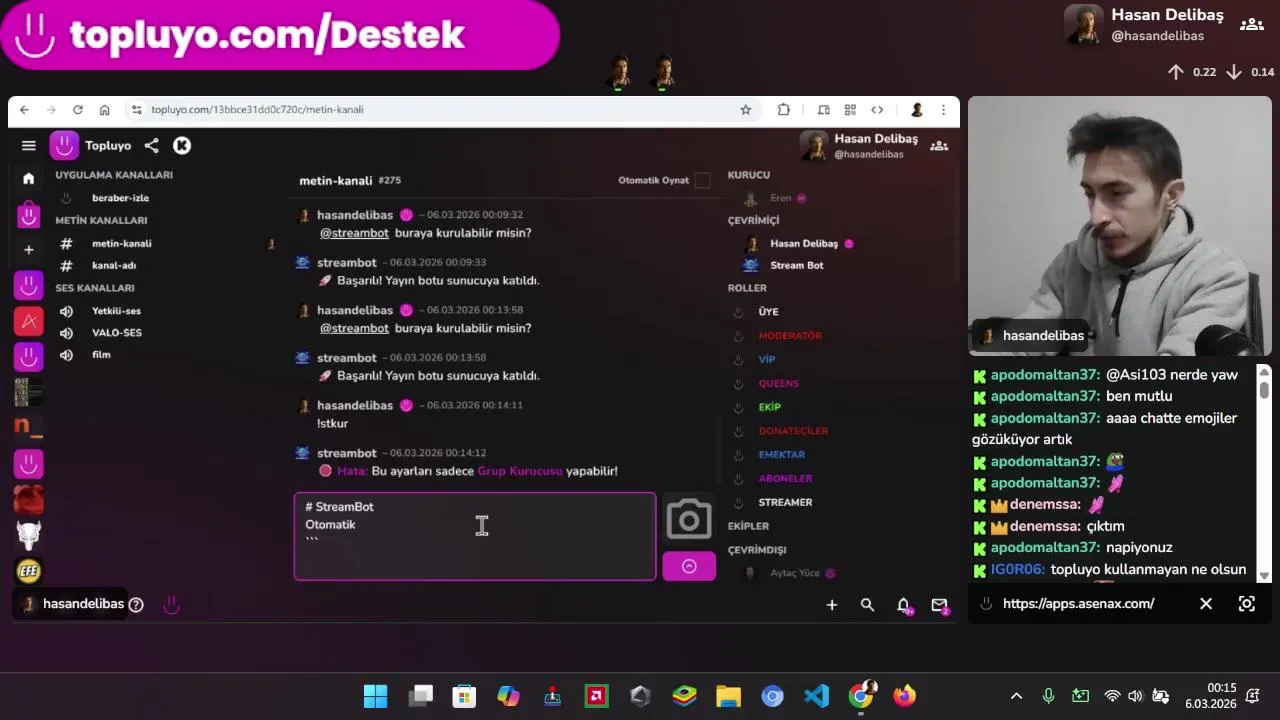Focus the message input box
This screenshot has width=1280, height=720.
pyautogui.click(x=475, y=536)
